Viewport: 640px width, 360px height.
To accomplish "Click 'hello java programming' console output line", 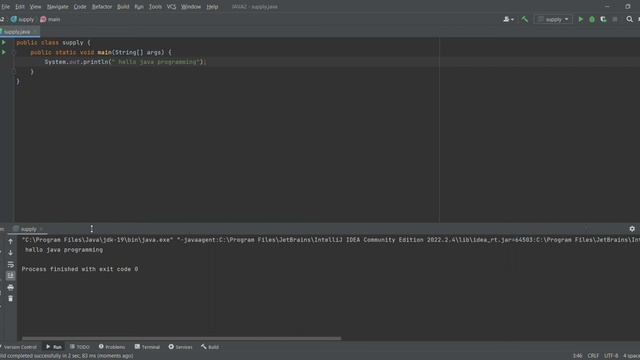I will coord(64,250).
